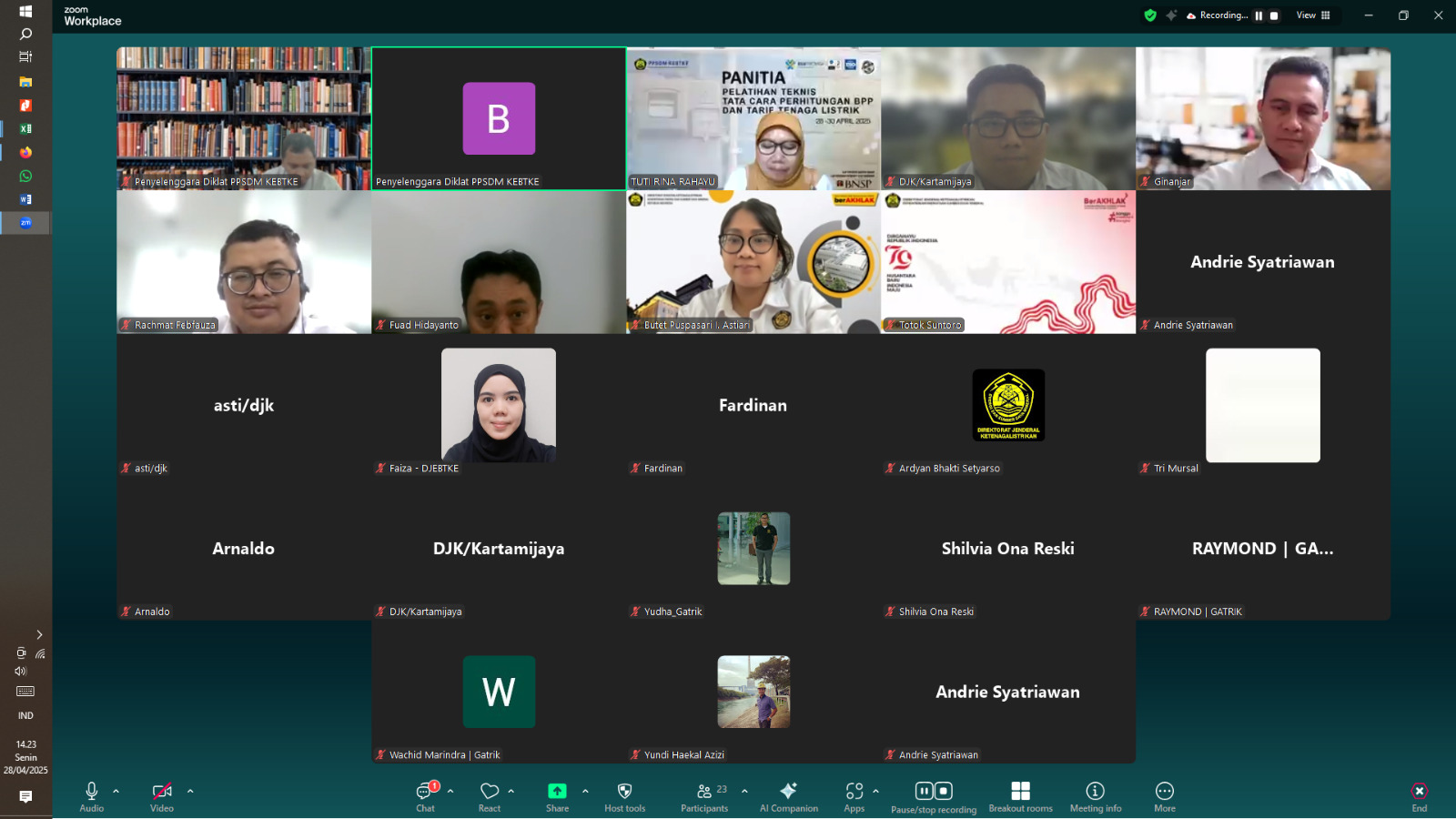Click the green encryption shield icon
This screenshot has height=819, width=1456.
[x=1150, y=15]
